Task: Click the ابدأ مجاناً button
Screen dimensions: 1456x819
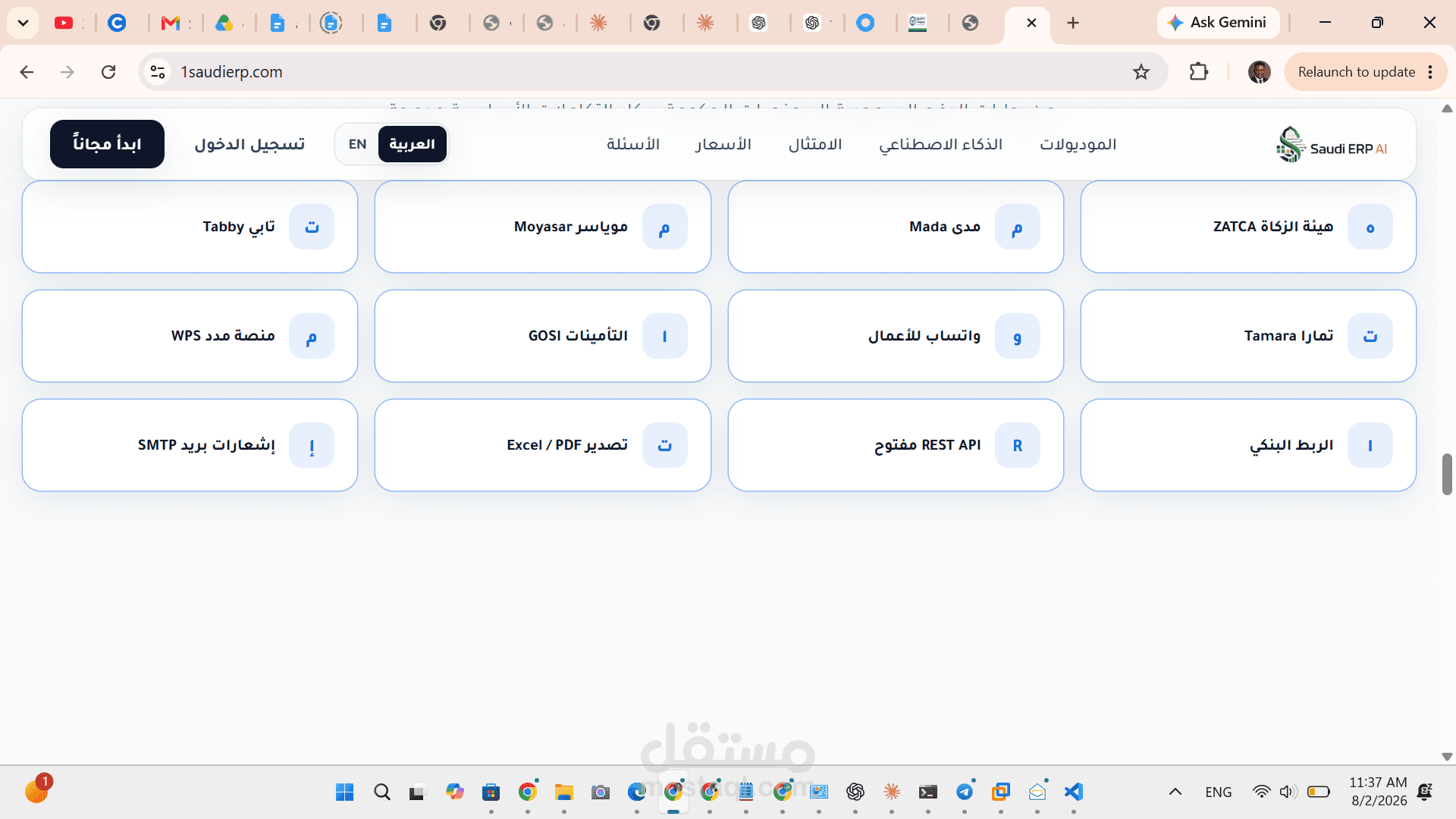Action: 107,144
